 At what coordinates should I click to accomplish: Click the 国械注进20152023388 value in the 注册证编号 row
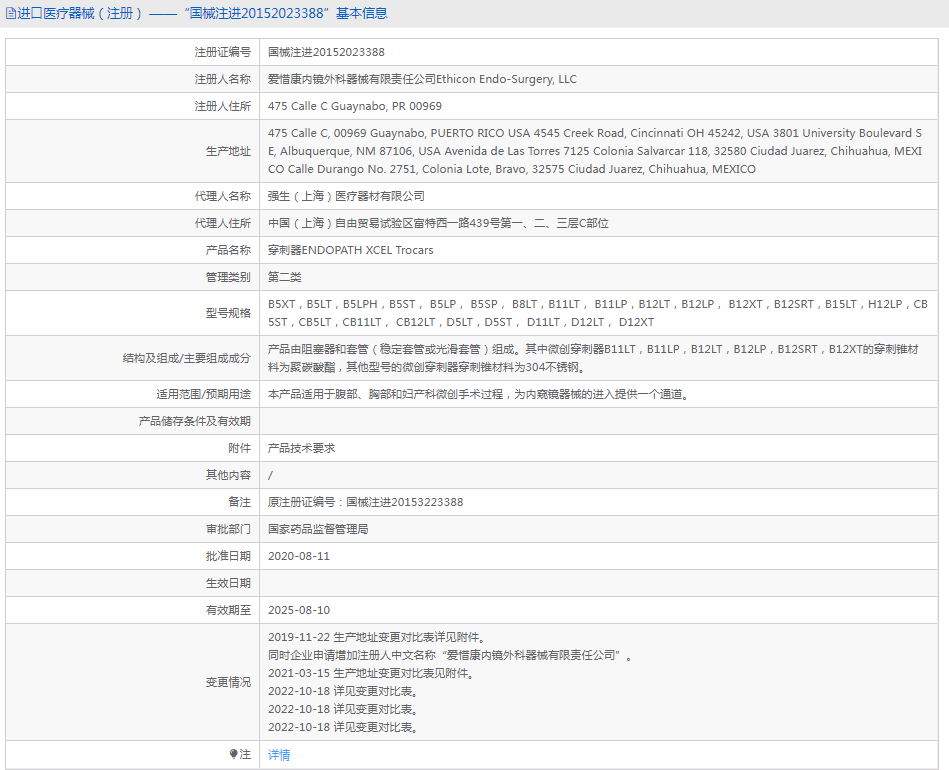click(326, 53)
